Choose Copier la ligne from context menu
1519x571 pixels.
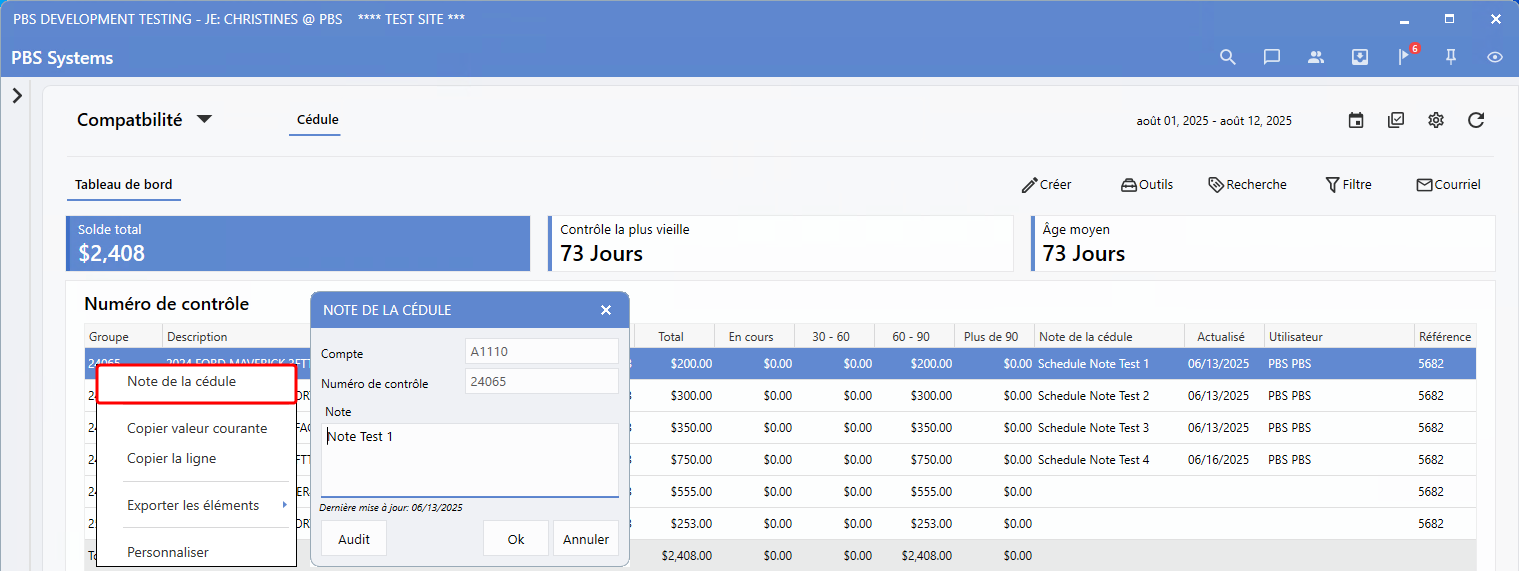pyautogui.click(x=171, y=458)
